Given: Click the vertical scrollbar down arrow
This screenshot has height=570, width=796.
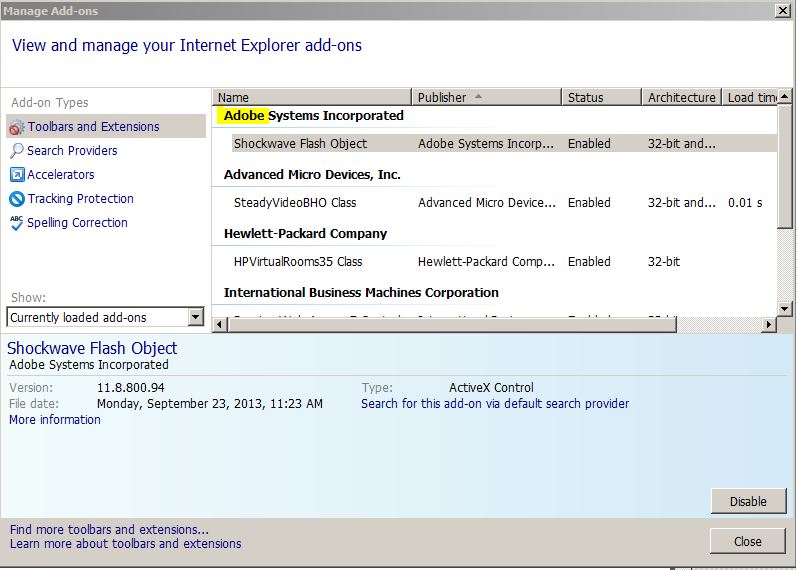Looking at the screenshot, I should (784, 308).
